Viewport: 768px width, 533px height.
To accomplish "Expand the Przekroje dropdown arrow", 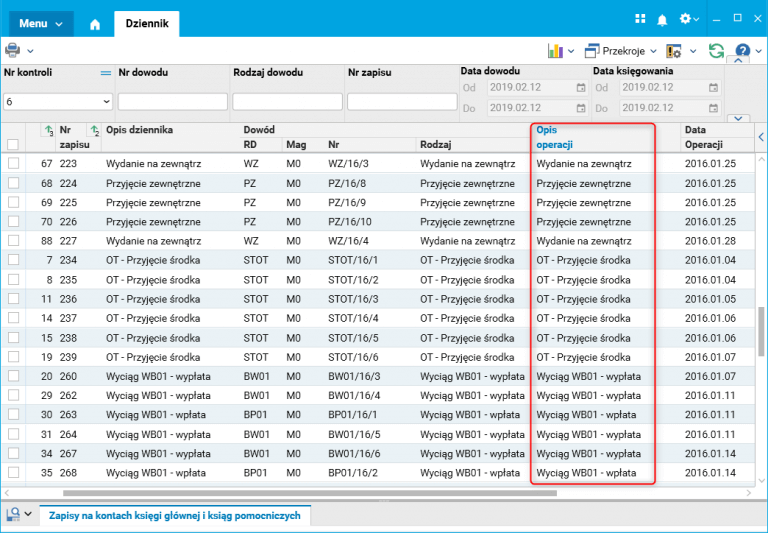I will (653, 51).
